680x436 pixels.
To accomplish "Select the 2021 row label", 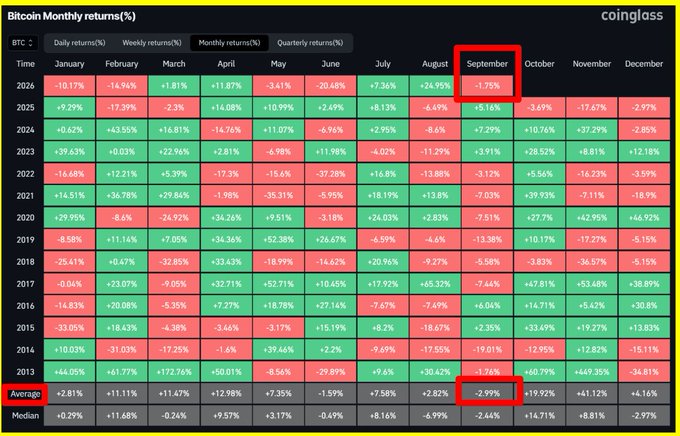I will 25,196.
